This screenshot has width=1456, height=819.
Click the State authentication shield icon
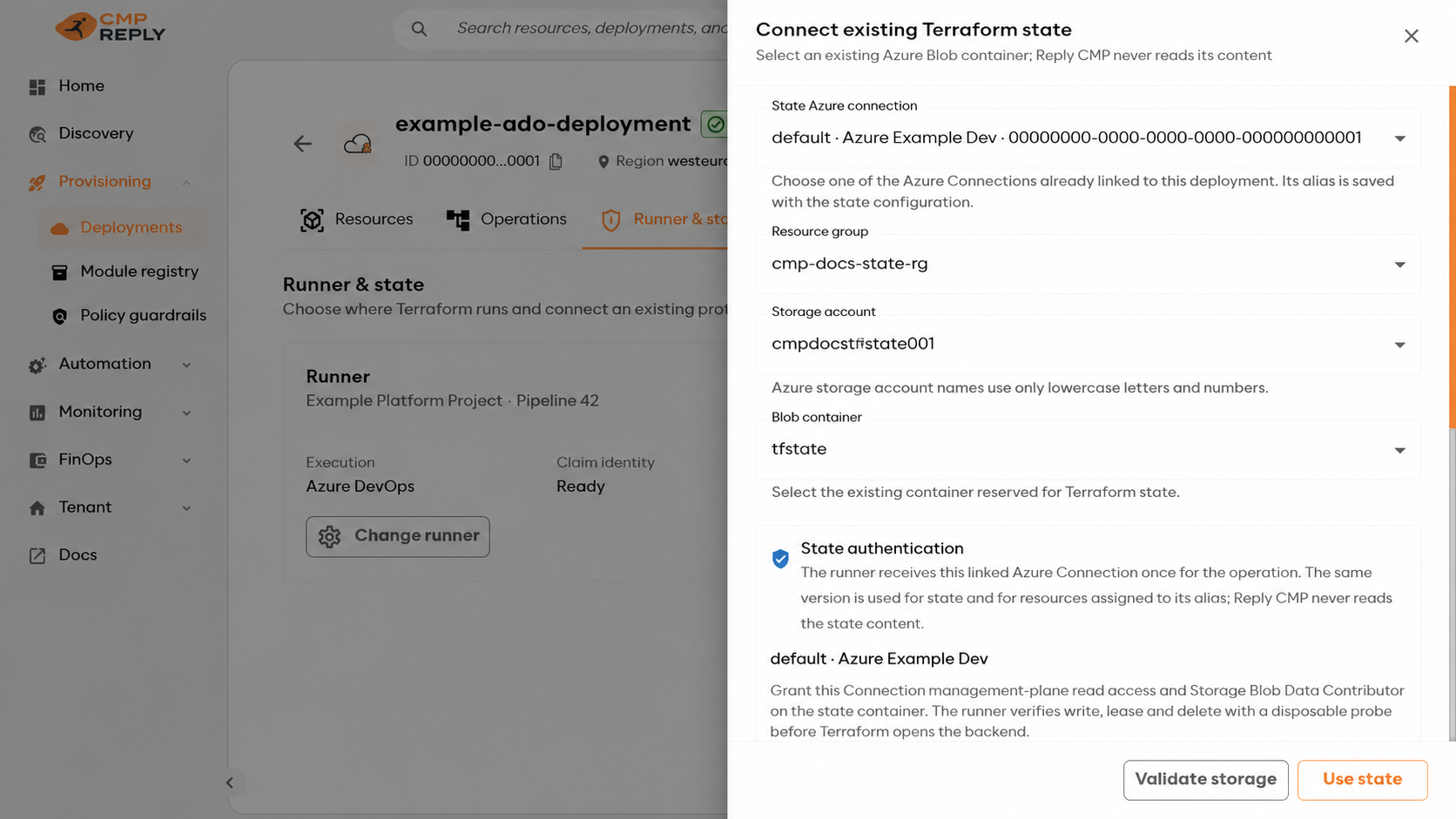point(780,559)
